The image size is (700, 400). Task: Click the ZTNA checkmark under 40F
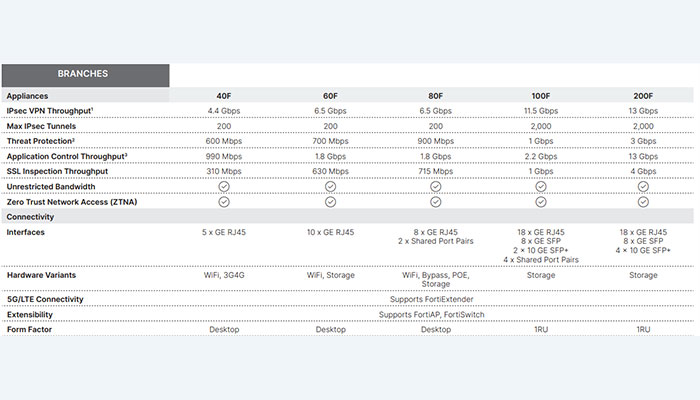click(x=224, y=201)
